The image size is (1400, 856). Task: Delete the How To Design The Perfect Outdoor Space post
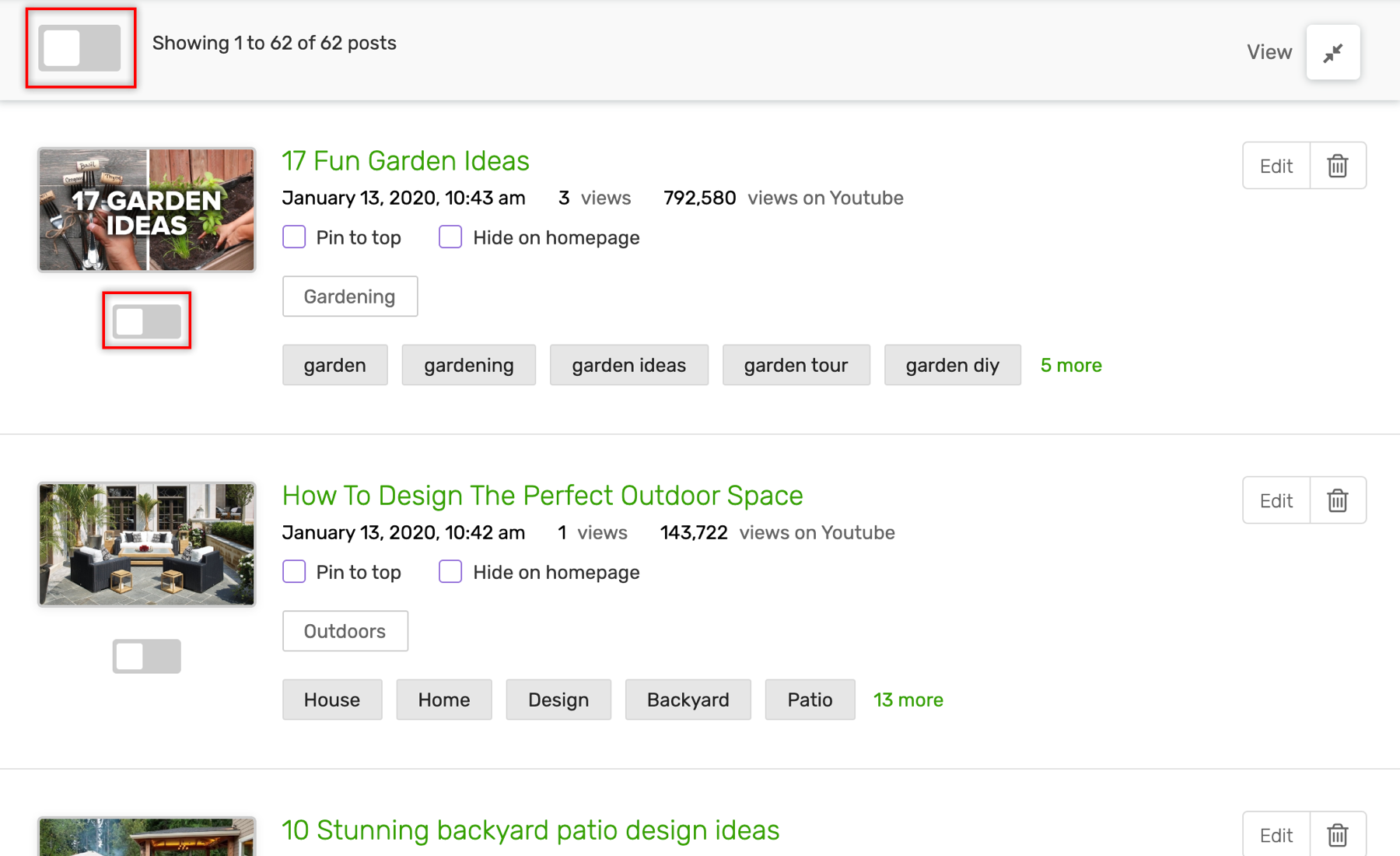point(1338,500)
